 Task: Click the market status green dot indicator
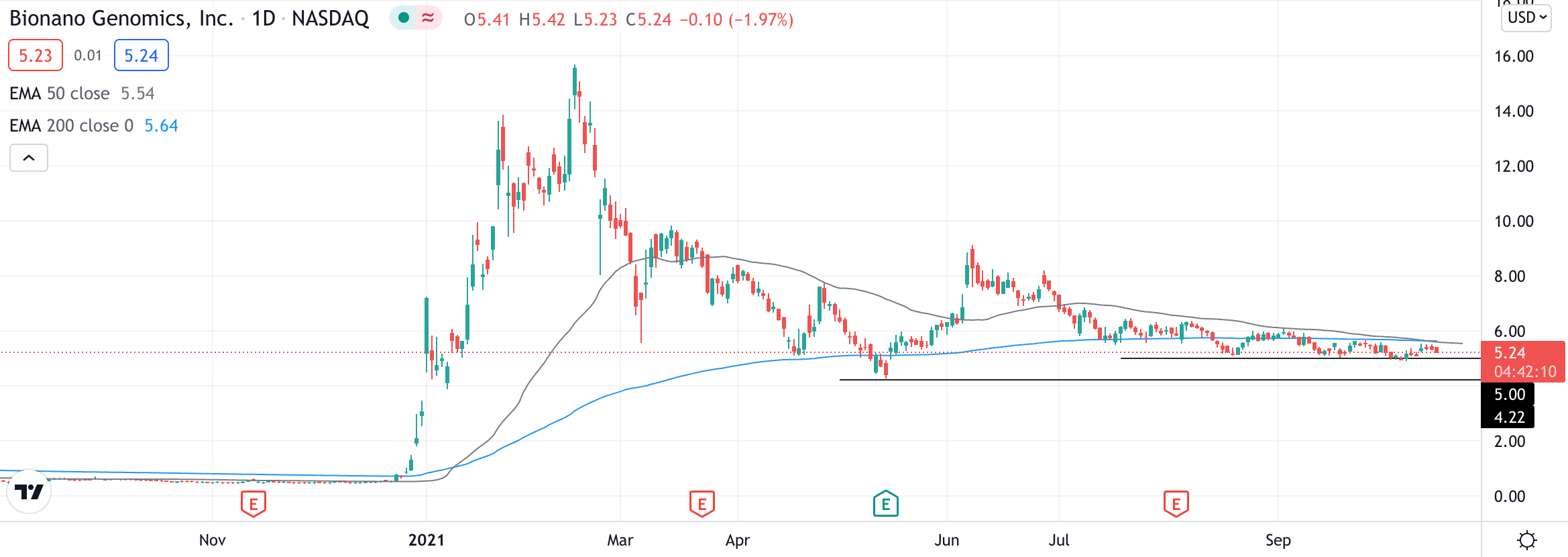pos(404,17)
